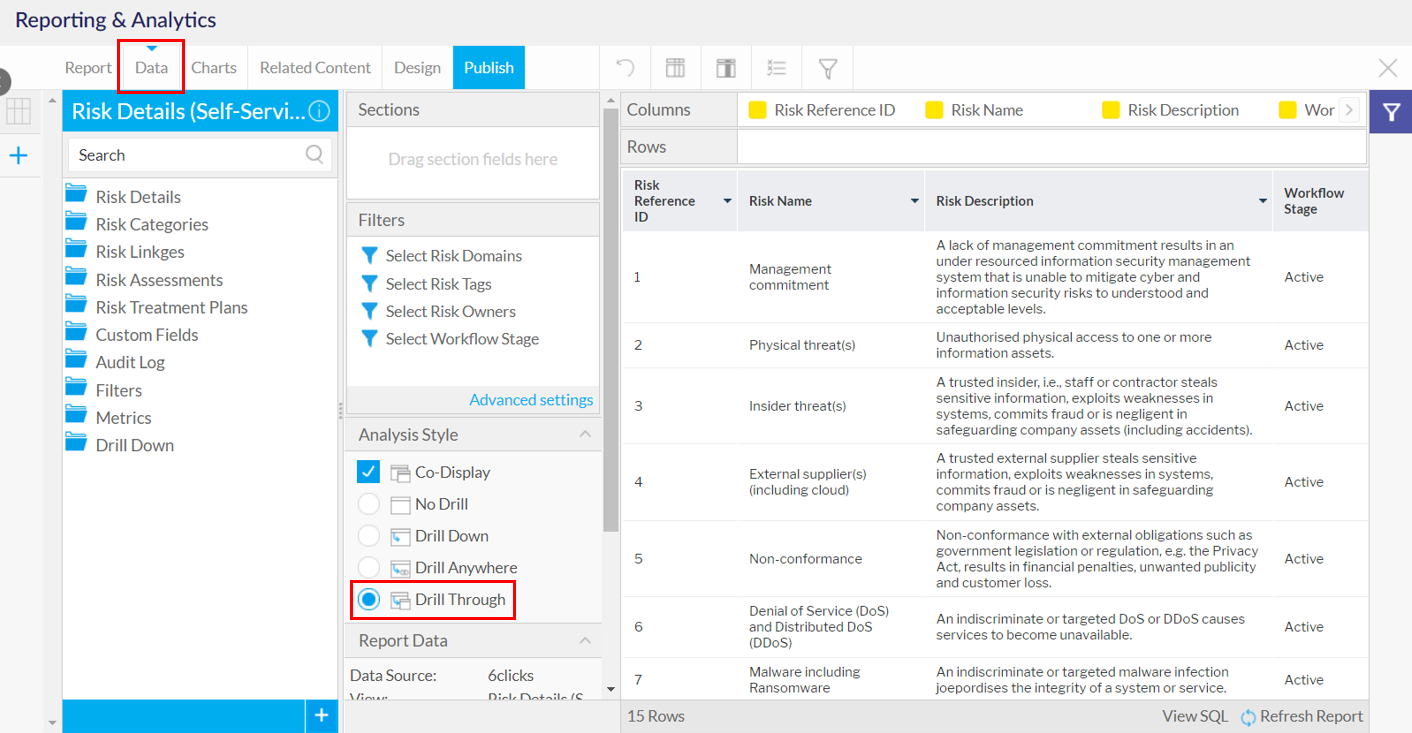Click the table grid icon in left sidebar

pyautogui.click(x=19, y=111)
